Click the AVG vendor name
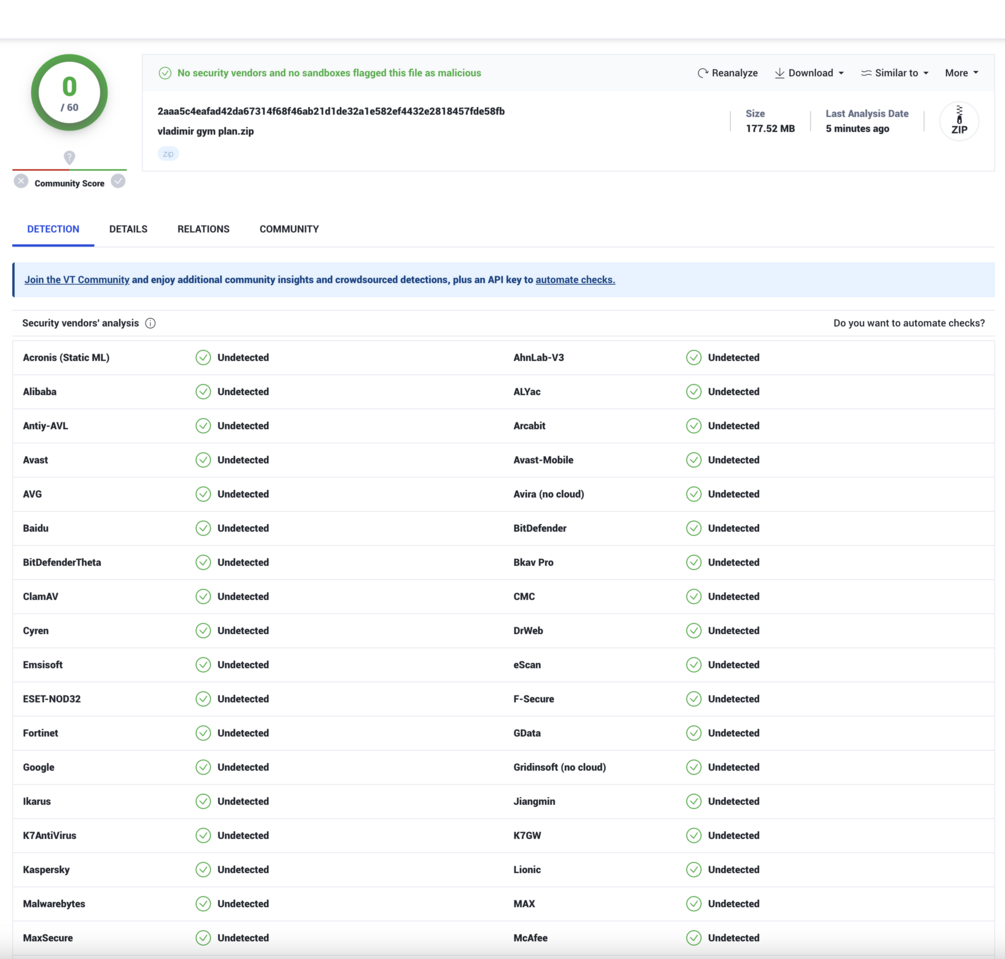1005x959 pixels. click(x=32, y=494)
